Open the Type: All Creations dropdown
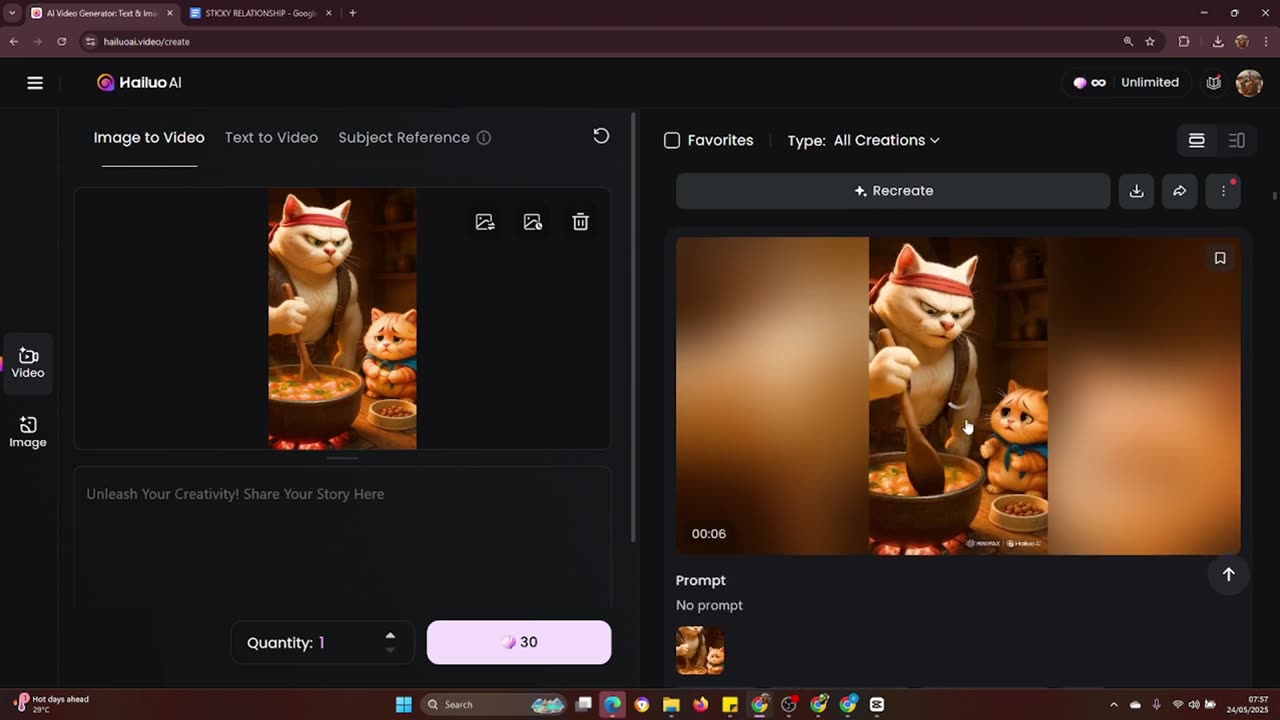Image resolution: width=1280 pixels, height=720 pixels. pyautogui.click(x=864, y=141)
